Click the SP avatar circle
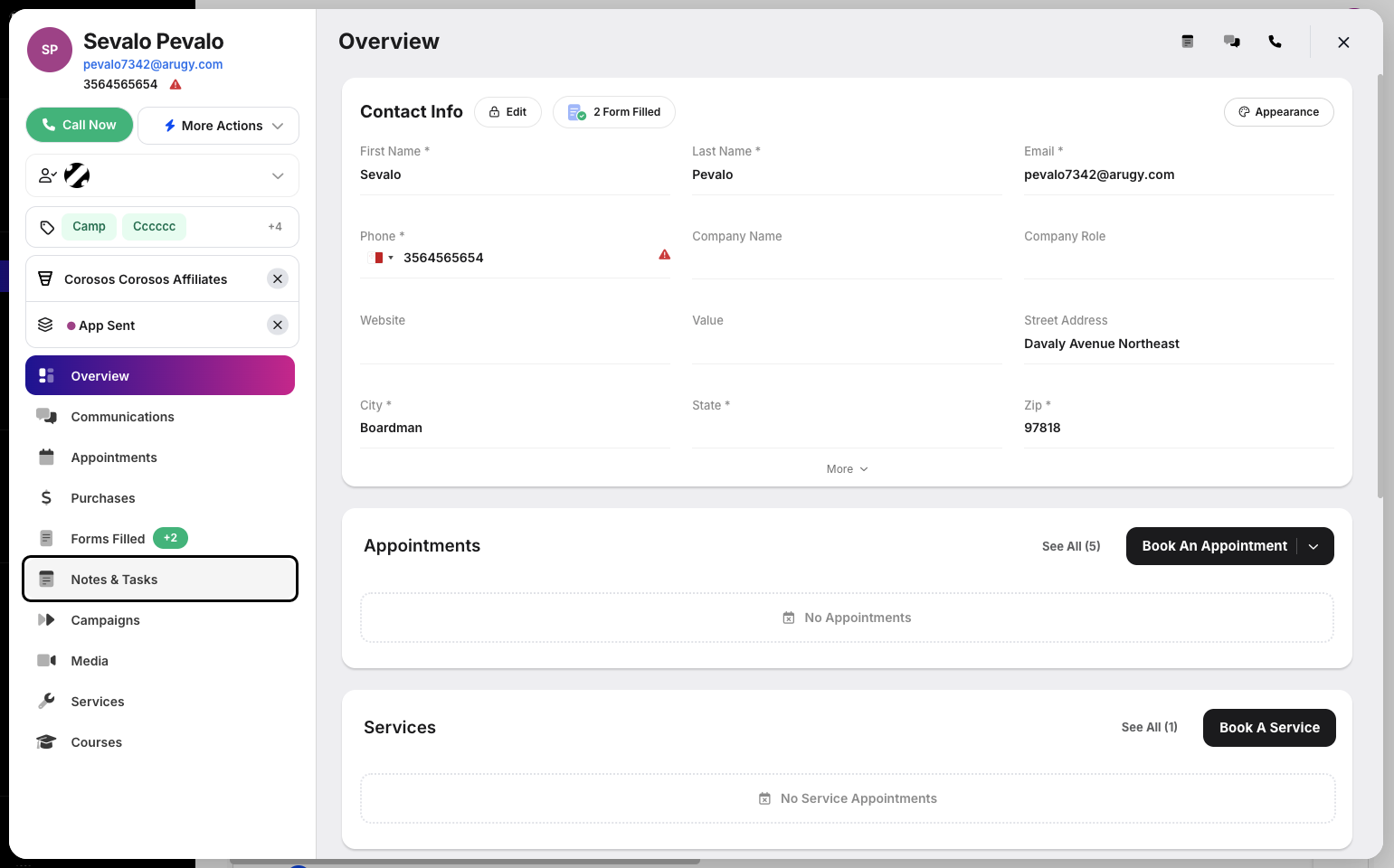The height and width of the screenshot is (868, 1394). point(50,50)
